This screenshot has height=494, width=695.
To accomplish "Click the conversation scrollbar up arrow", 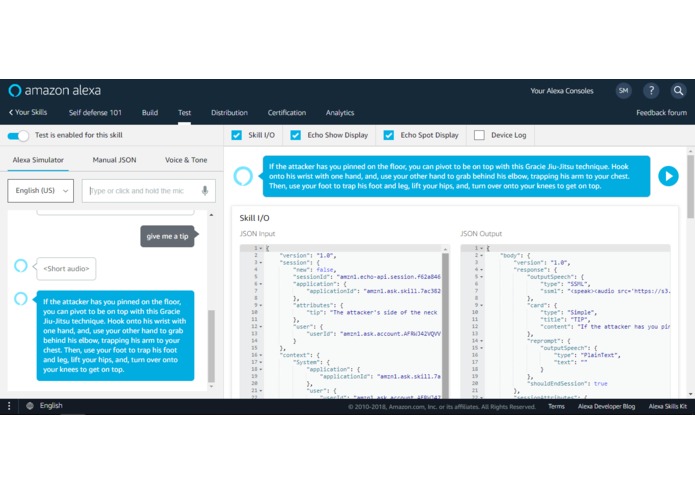I will click(211, 215).
